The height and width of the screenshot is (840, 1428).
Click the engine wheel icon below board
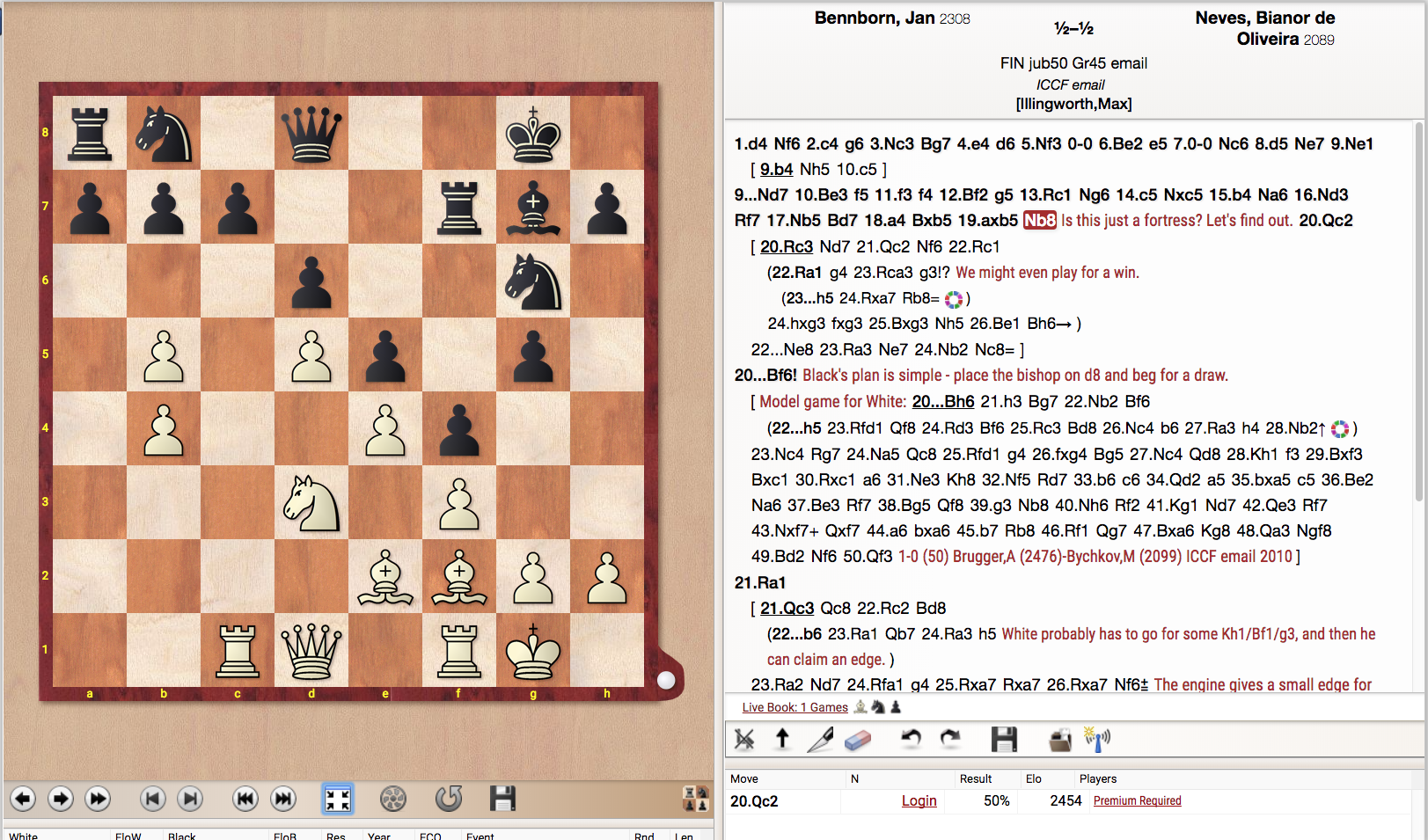coord(392,799)
